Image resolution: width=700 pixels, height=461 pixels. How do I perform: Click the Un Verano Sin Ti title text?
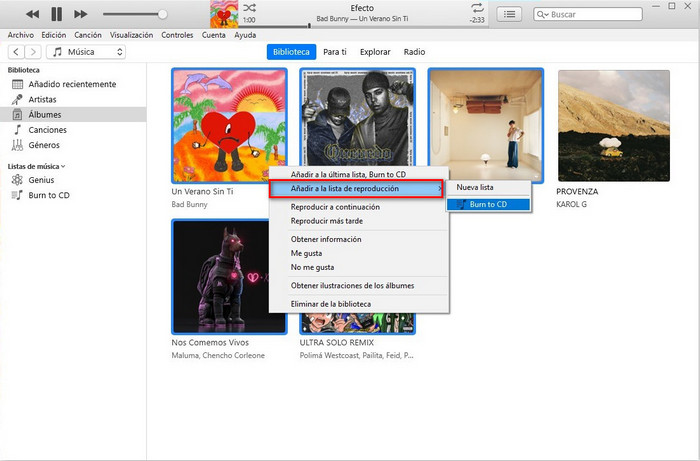(202, 191)
